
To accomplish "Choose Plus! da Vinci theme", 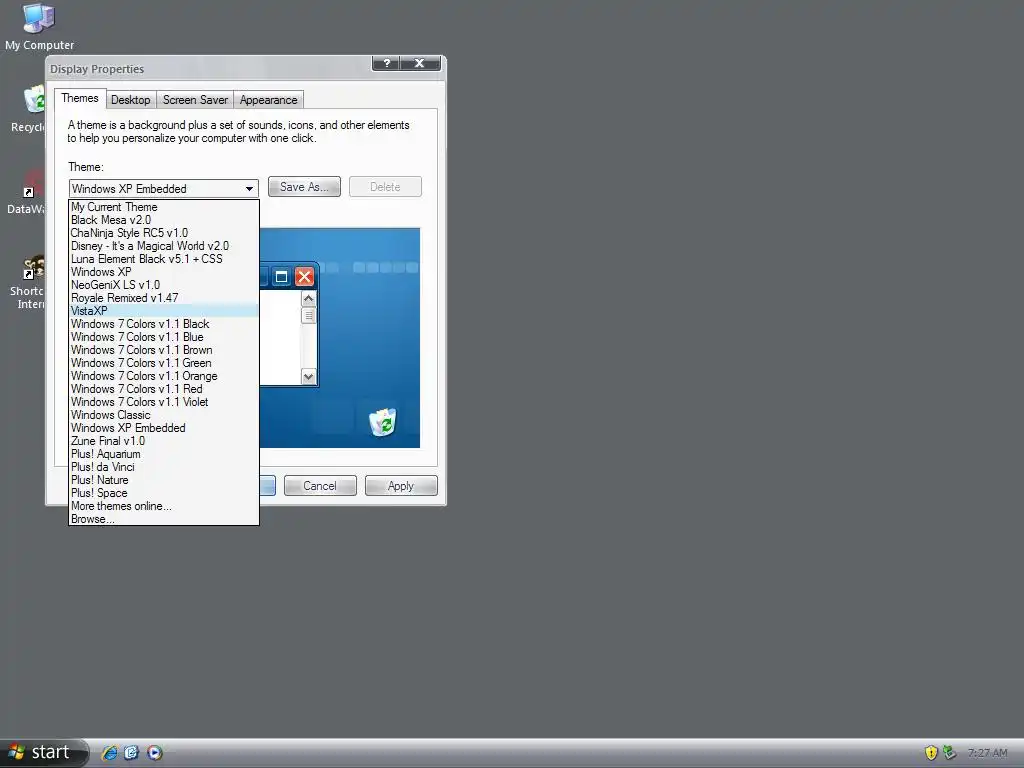I will [164, 468].
